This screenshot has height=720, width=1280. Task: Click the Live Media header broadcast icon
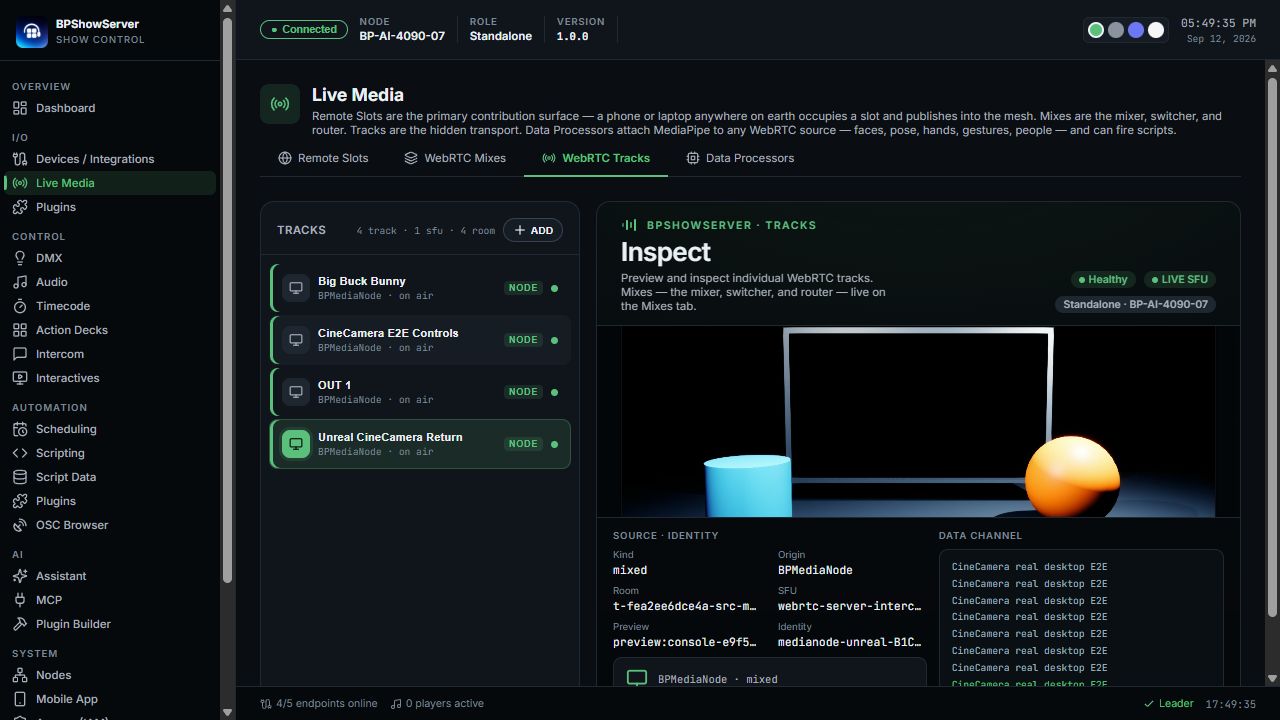click(x=280, y=104)
